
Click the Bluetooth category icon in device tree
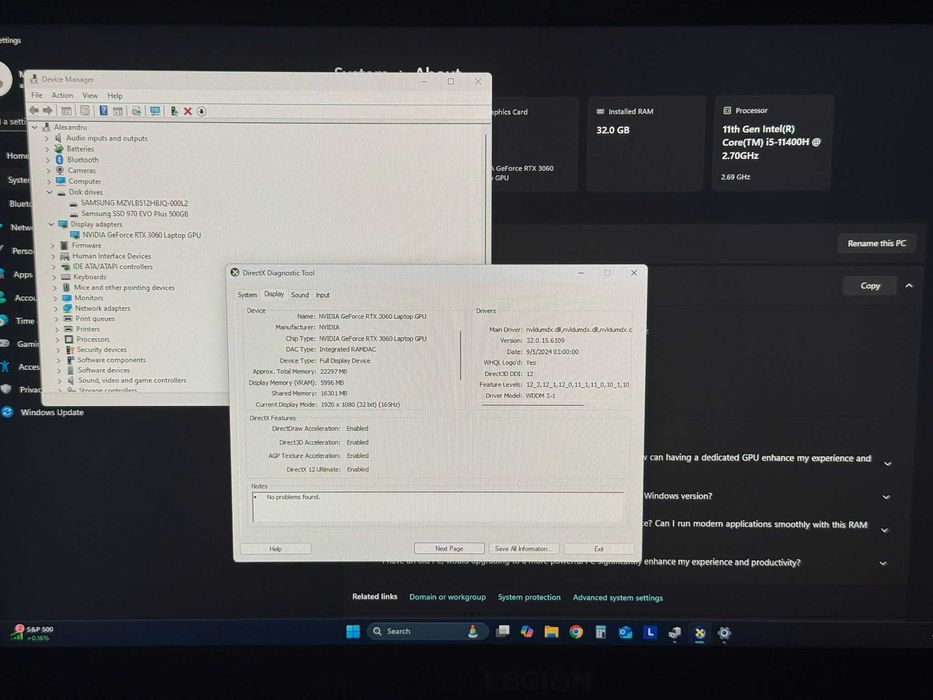tap(60, 160)
